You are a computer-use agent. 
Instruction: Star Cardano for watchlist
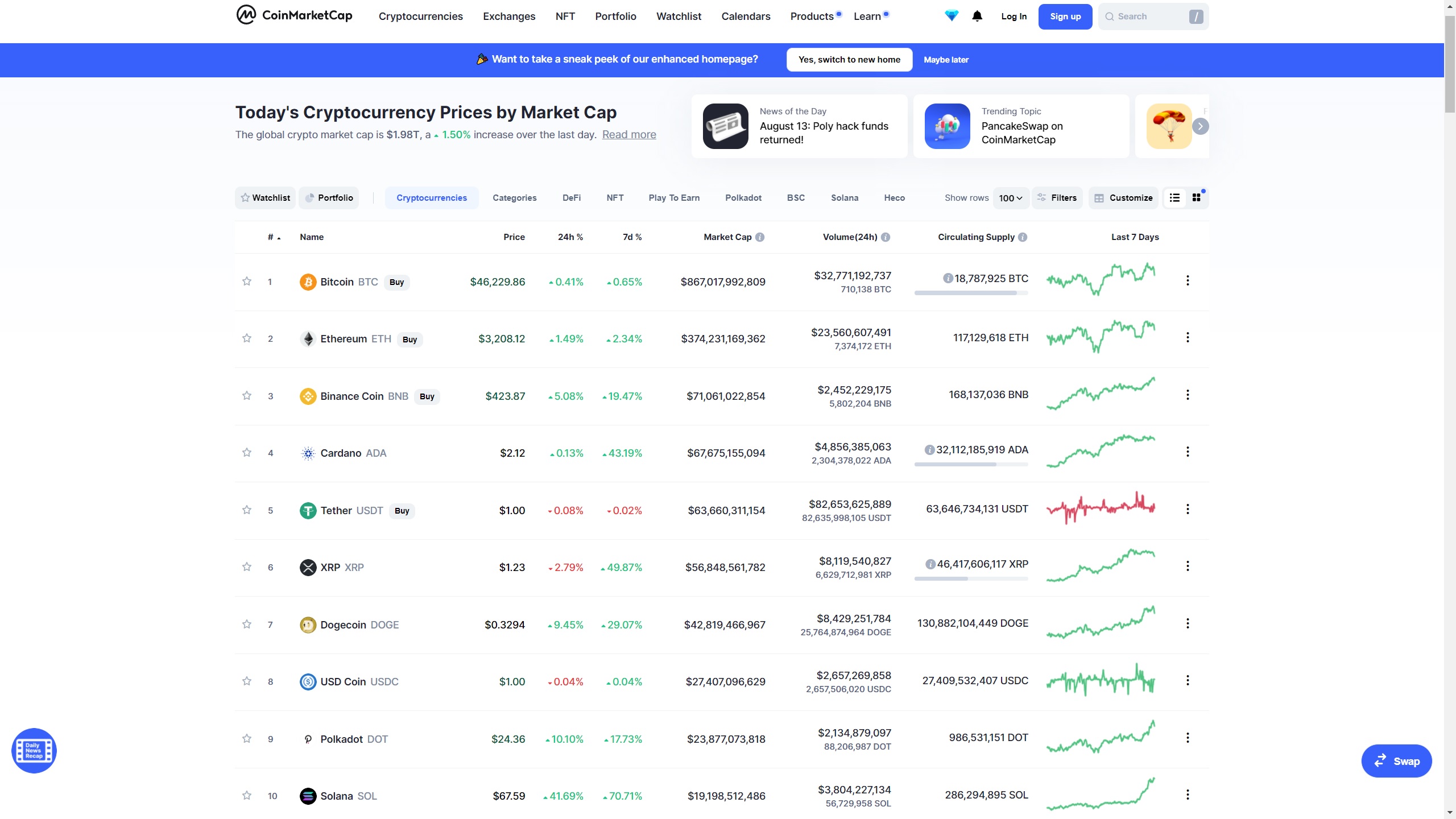[x=247, y=452]
